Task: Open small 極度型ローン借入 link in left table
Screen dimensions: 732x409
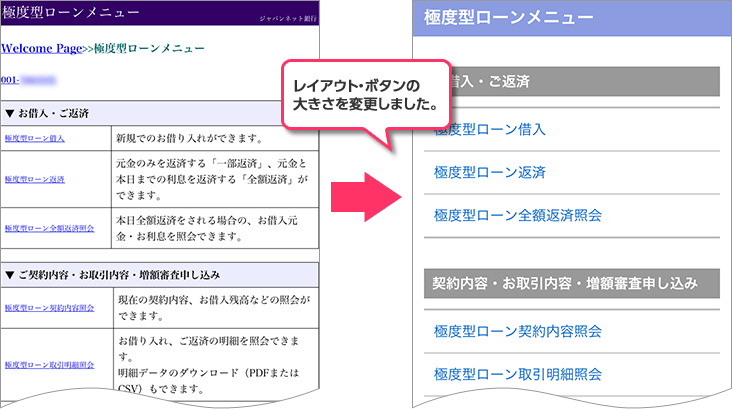Action: click(35, 138)
